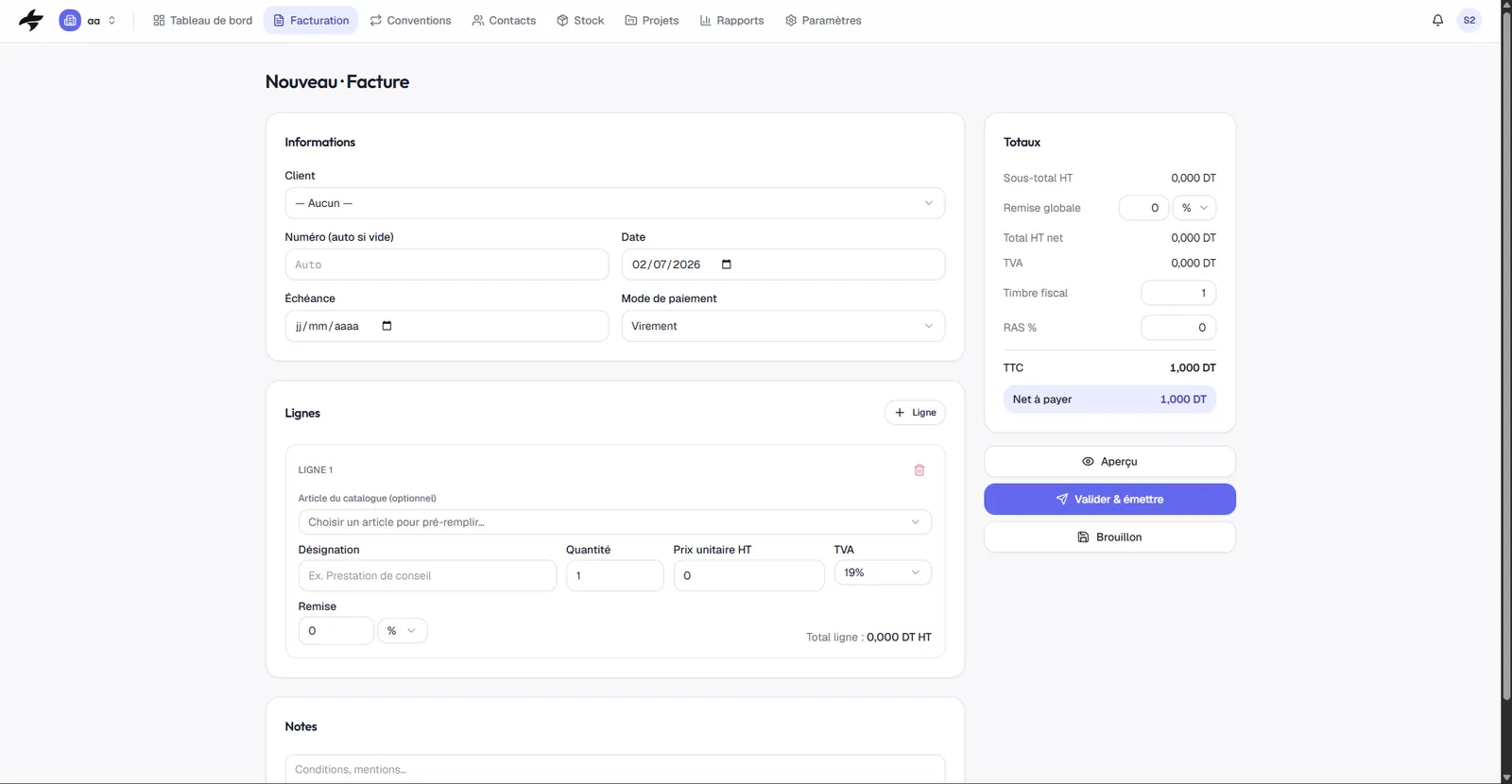The height and width of the screenshot is (784, 1512).
Task: Click the S2 user avatar
Action: tap(1469, 20)
